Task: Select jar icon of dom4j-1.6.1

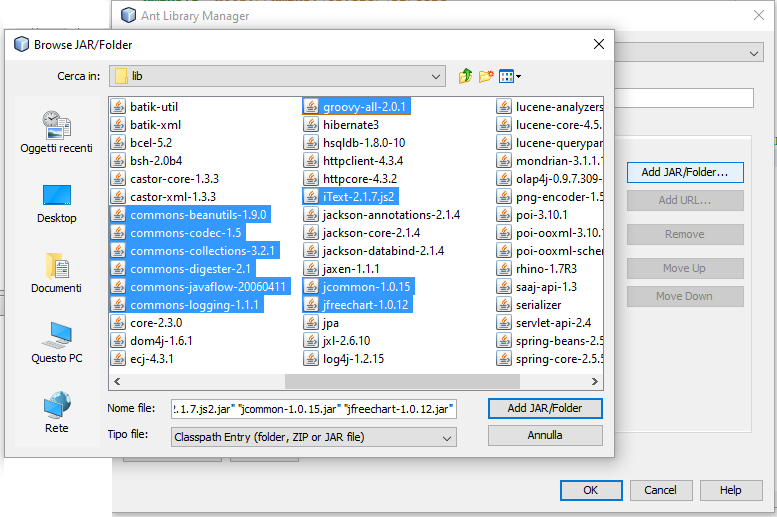Action: point(118,341)
